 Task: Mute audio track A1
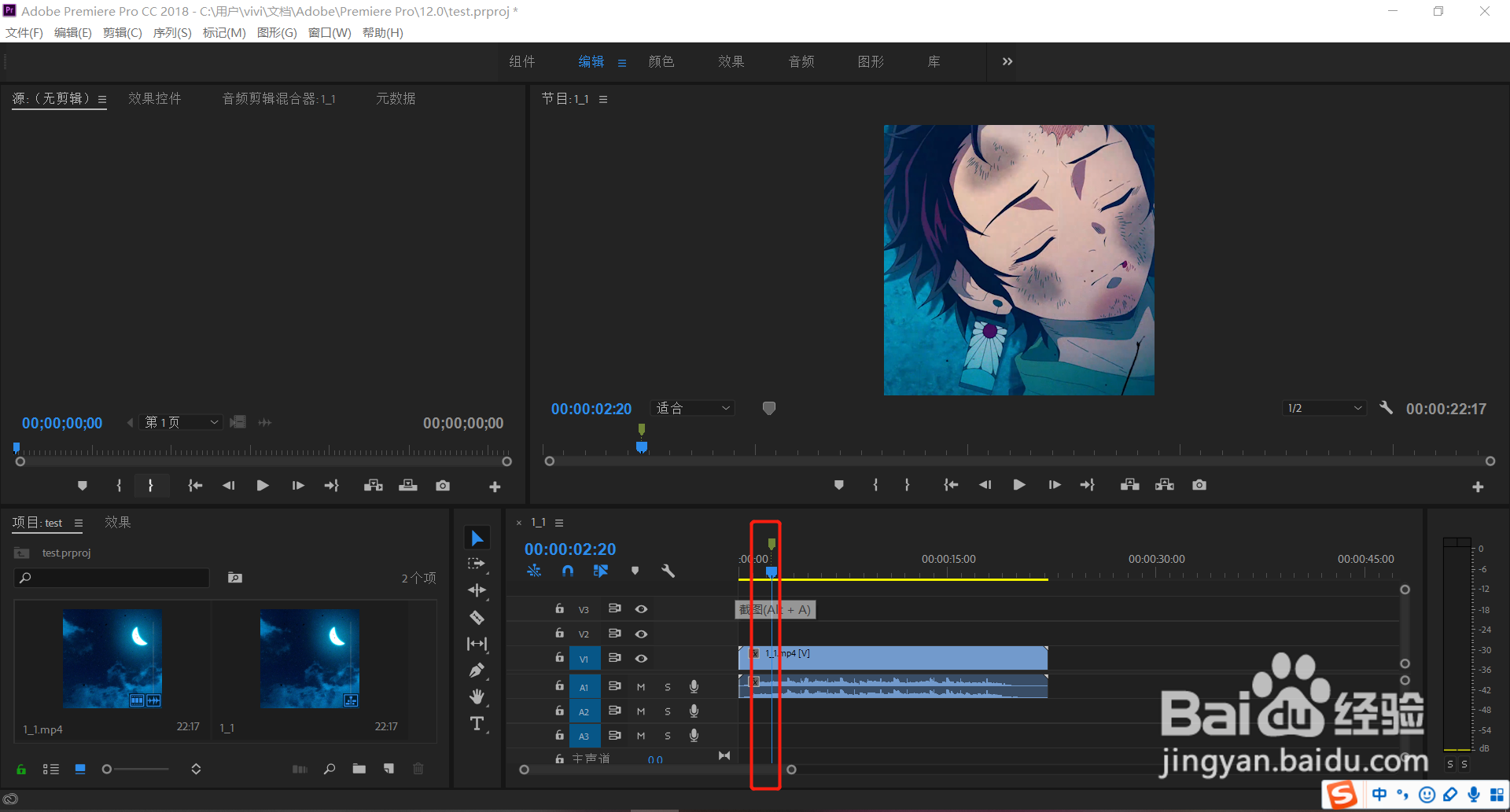click(x=641, y=687)
